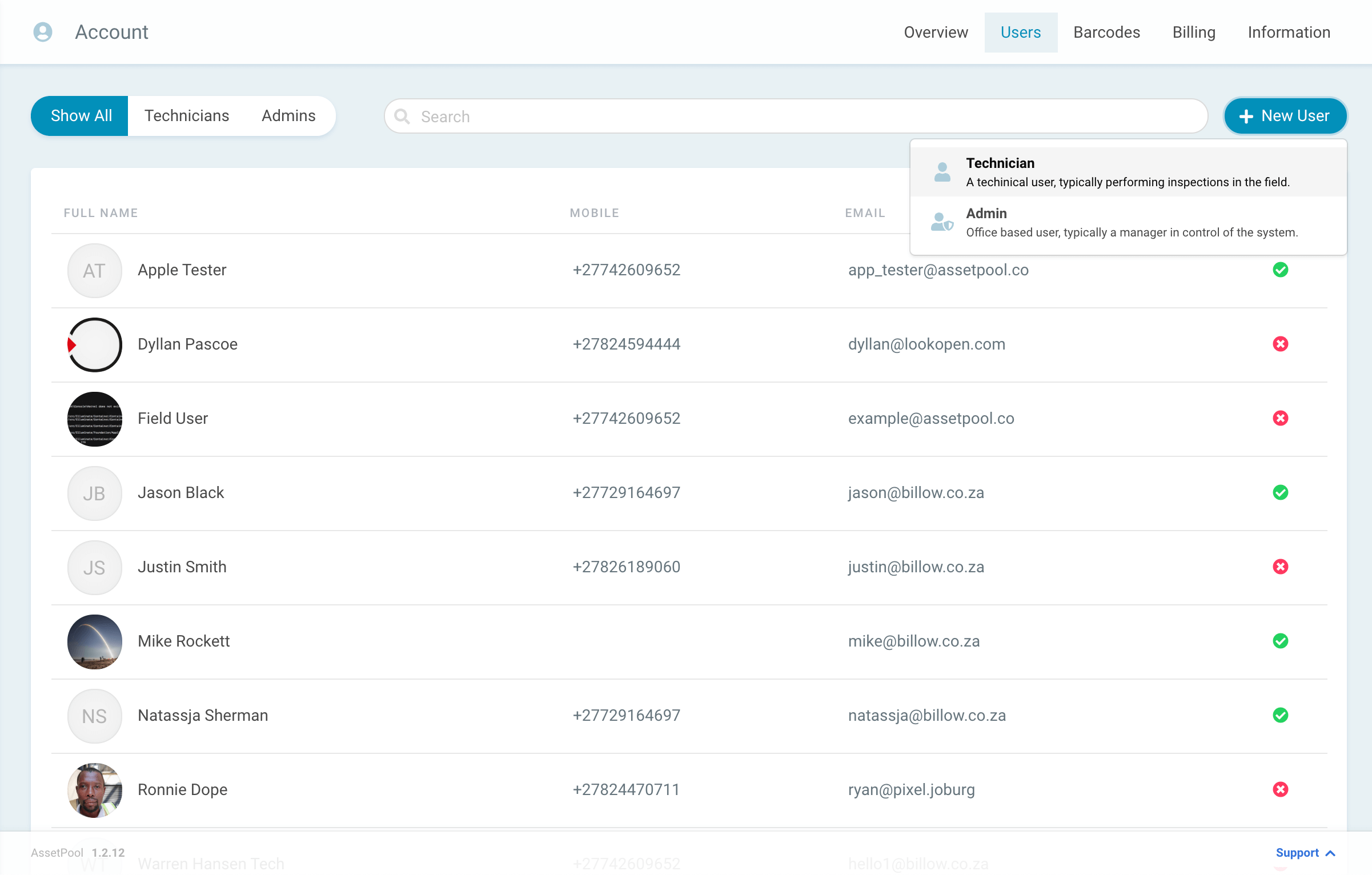This screenshot has height=875, width=1372.
Task: Click the Technician person icon in the dropdown
Action: click(x=942, y=170)
